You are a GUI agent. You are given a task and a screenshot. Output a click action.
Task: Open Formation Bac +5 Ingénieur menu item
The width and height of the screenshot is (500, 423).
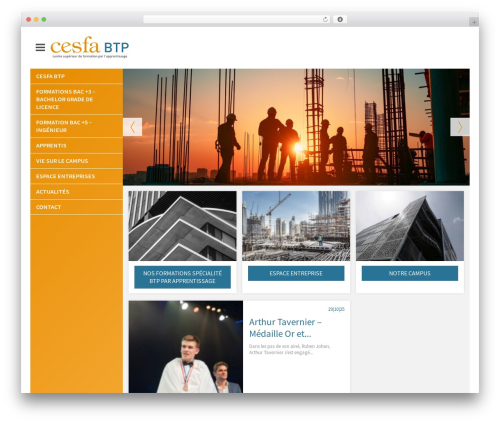click(77, 126)
